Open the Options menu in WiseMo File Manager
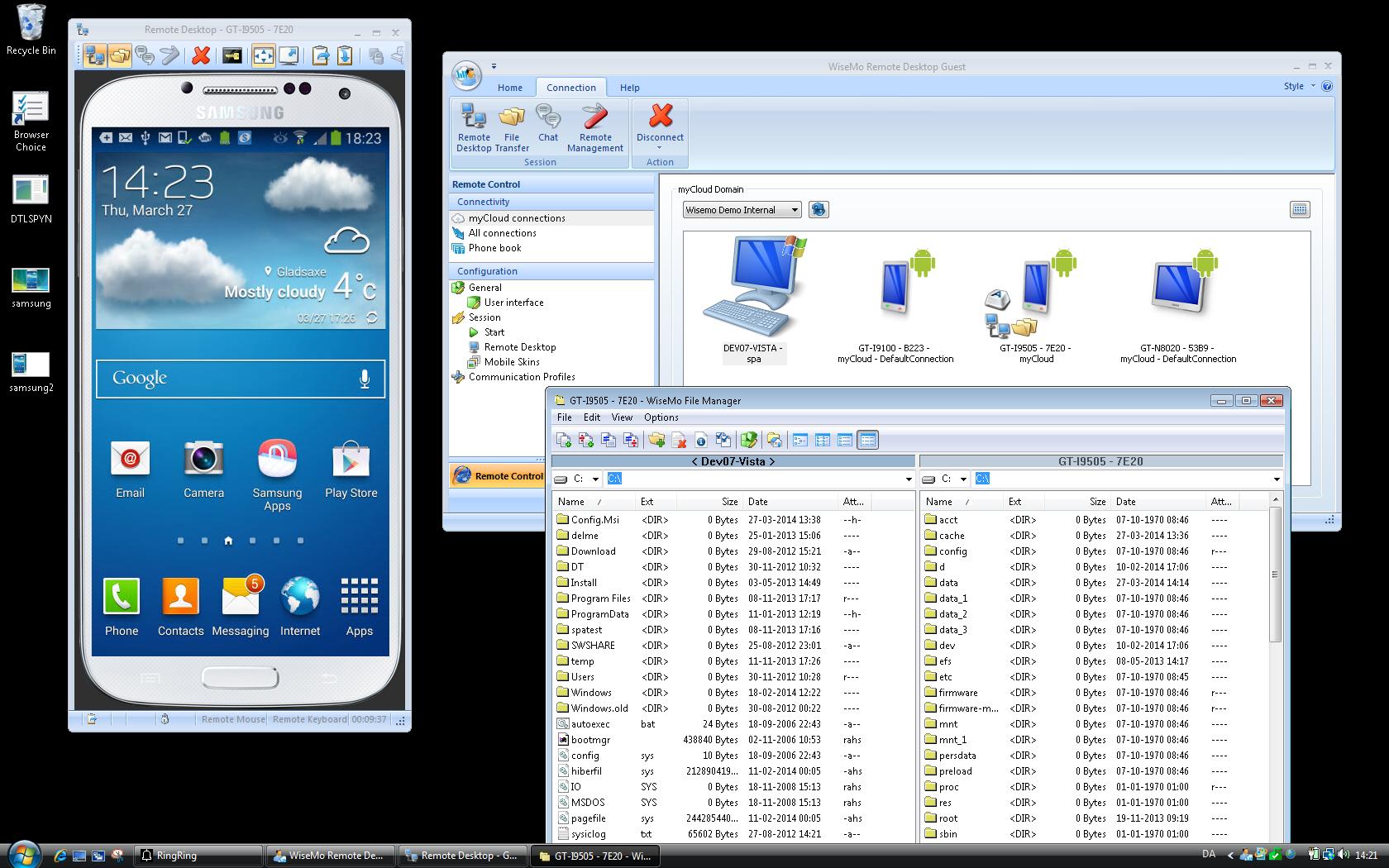Screen dimensions: 1389x868 pyautogui.click(x=661, y=417)
